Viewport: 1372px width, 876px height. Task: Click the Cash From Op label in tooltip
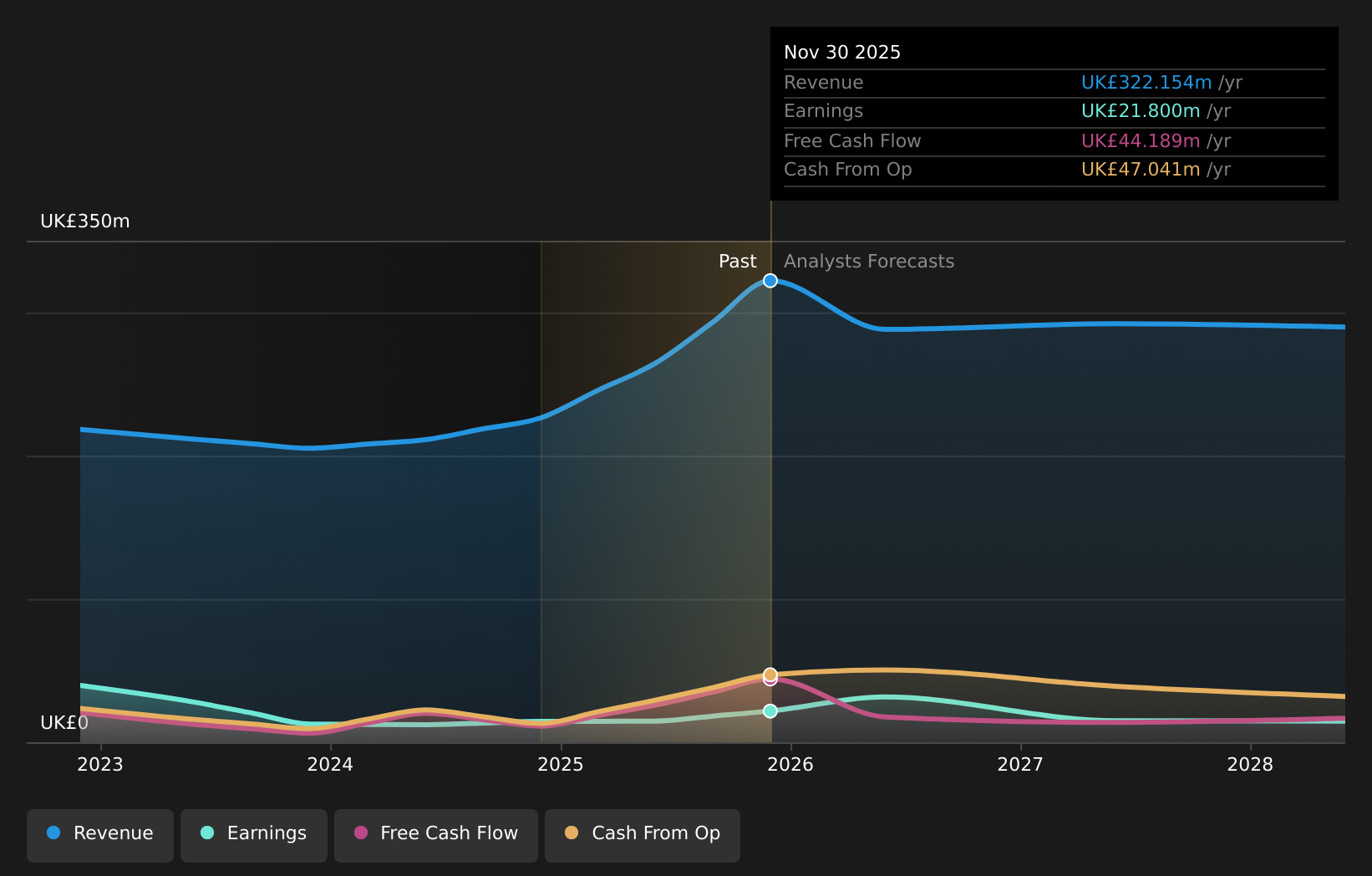(848, 170)
